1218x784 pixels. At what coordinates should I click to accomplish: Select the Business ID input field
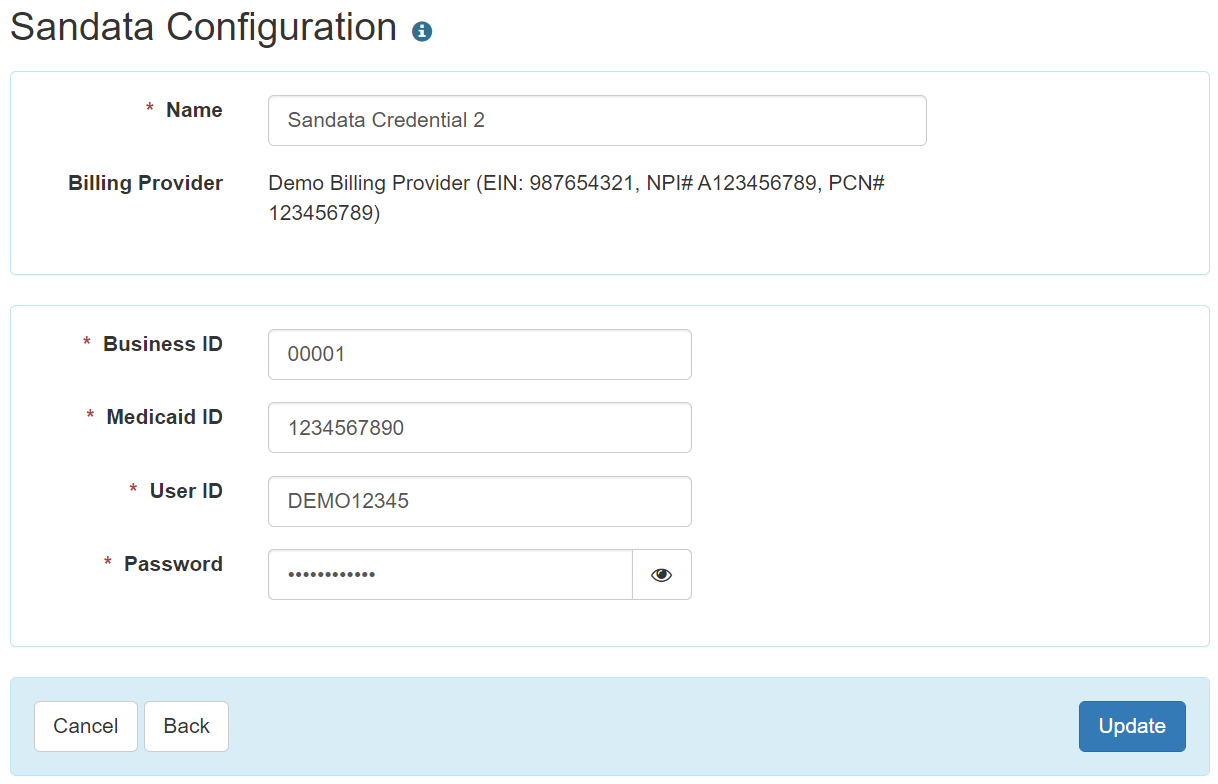point(480,354)
